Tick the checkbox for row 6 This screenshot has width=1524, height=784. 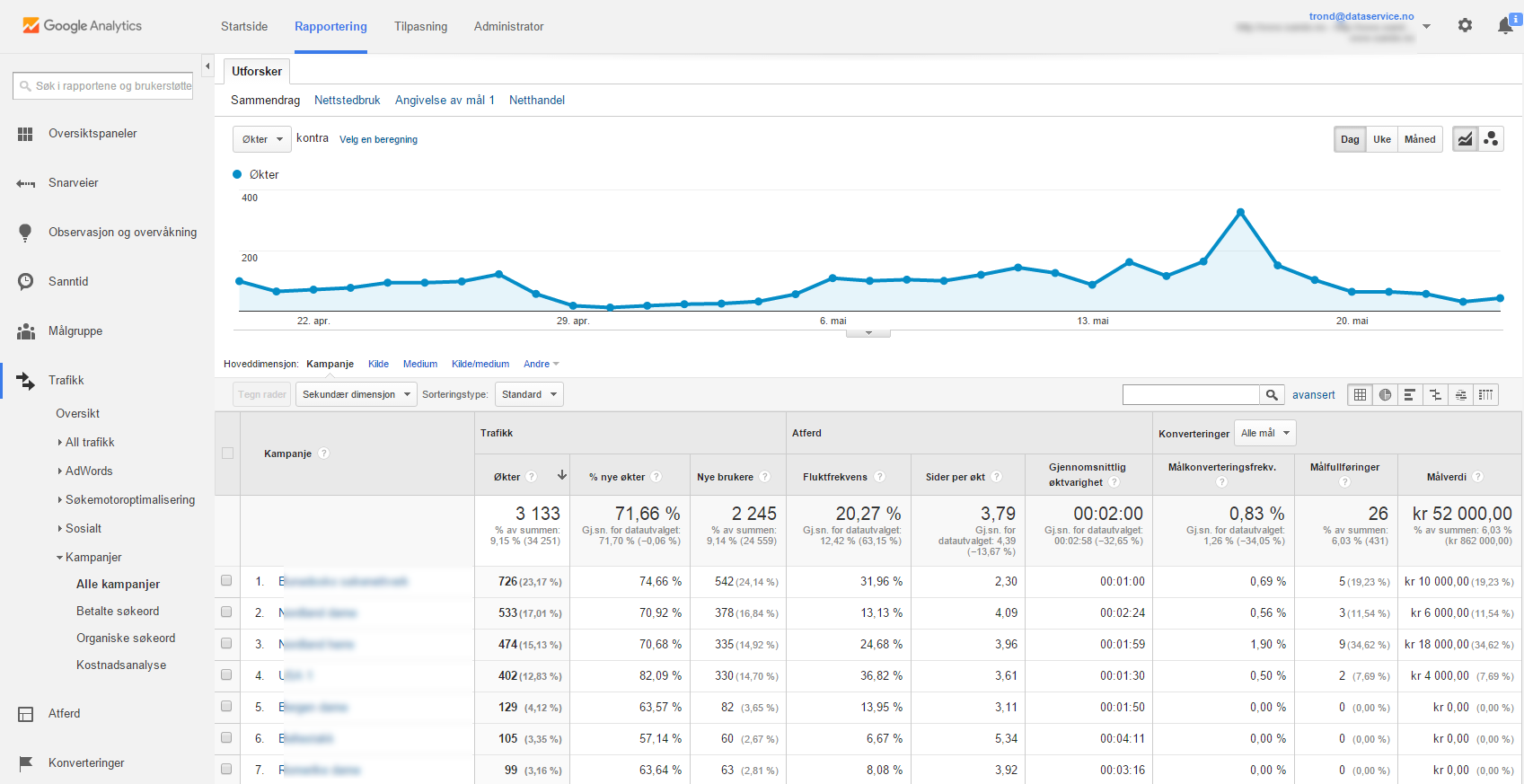(226, 737)
